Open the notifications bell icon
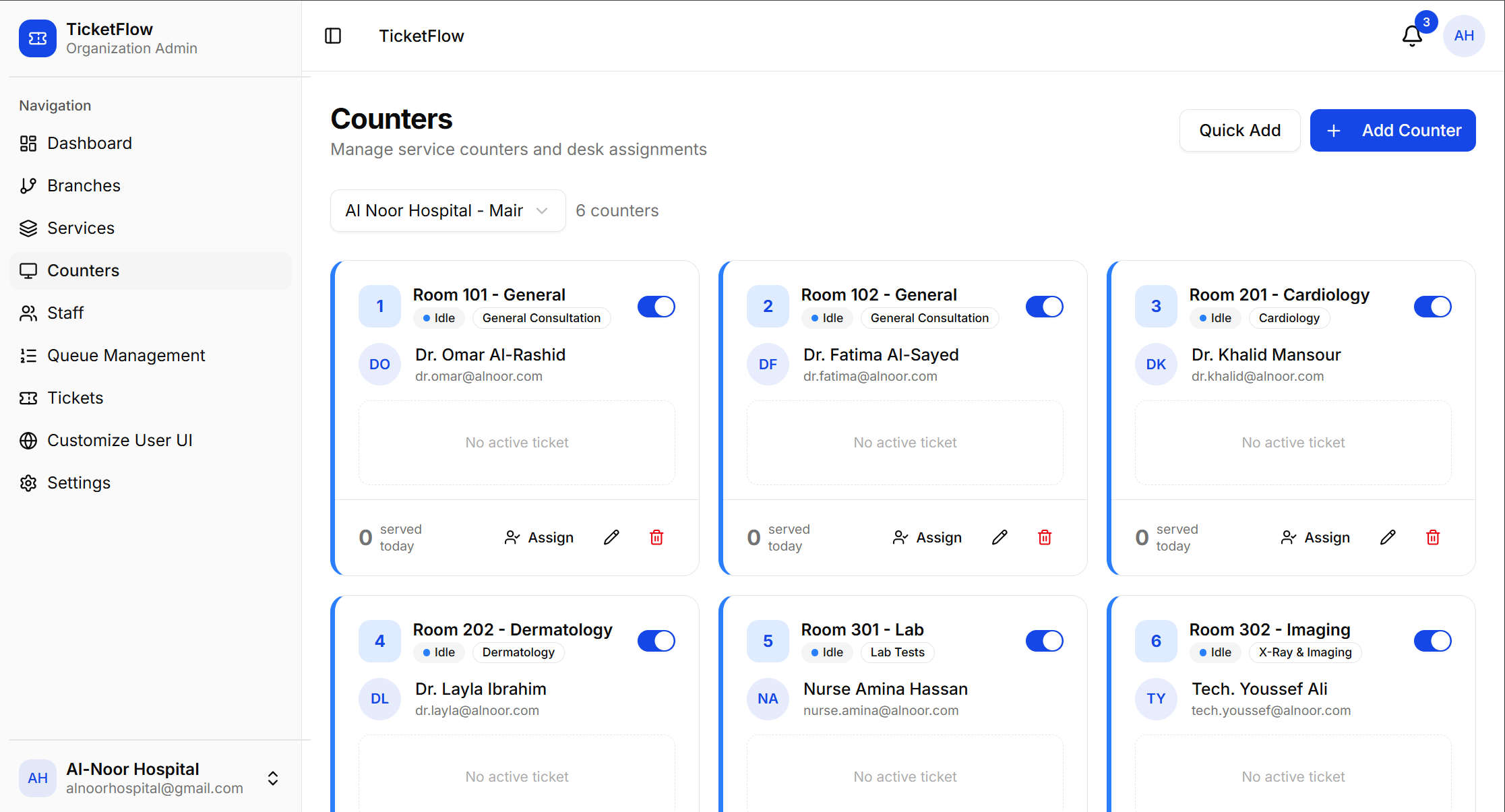Screen dimensions: 1505x812 (x=1411, y=36)
